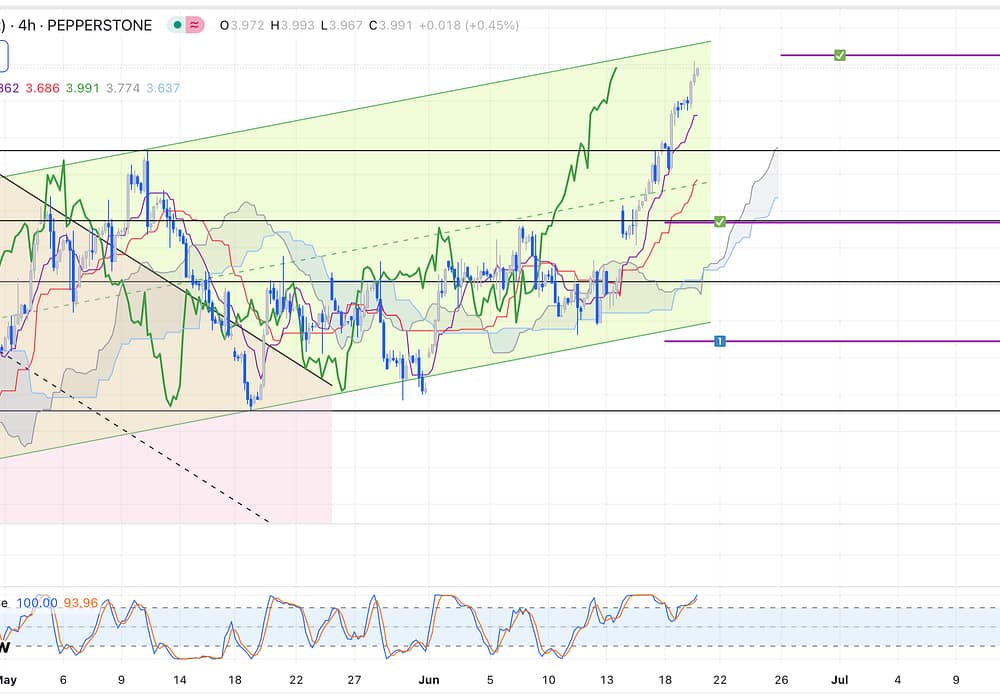Click the green market status dot
The height and width of the screenshot is (700, 1000).
178,25
